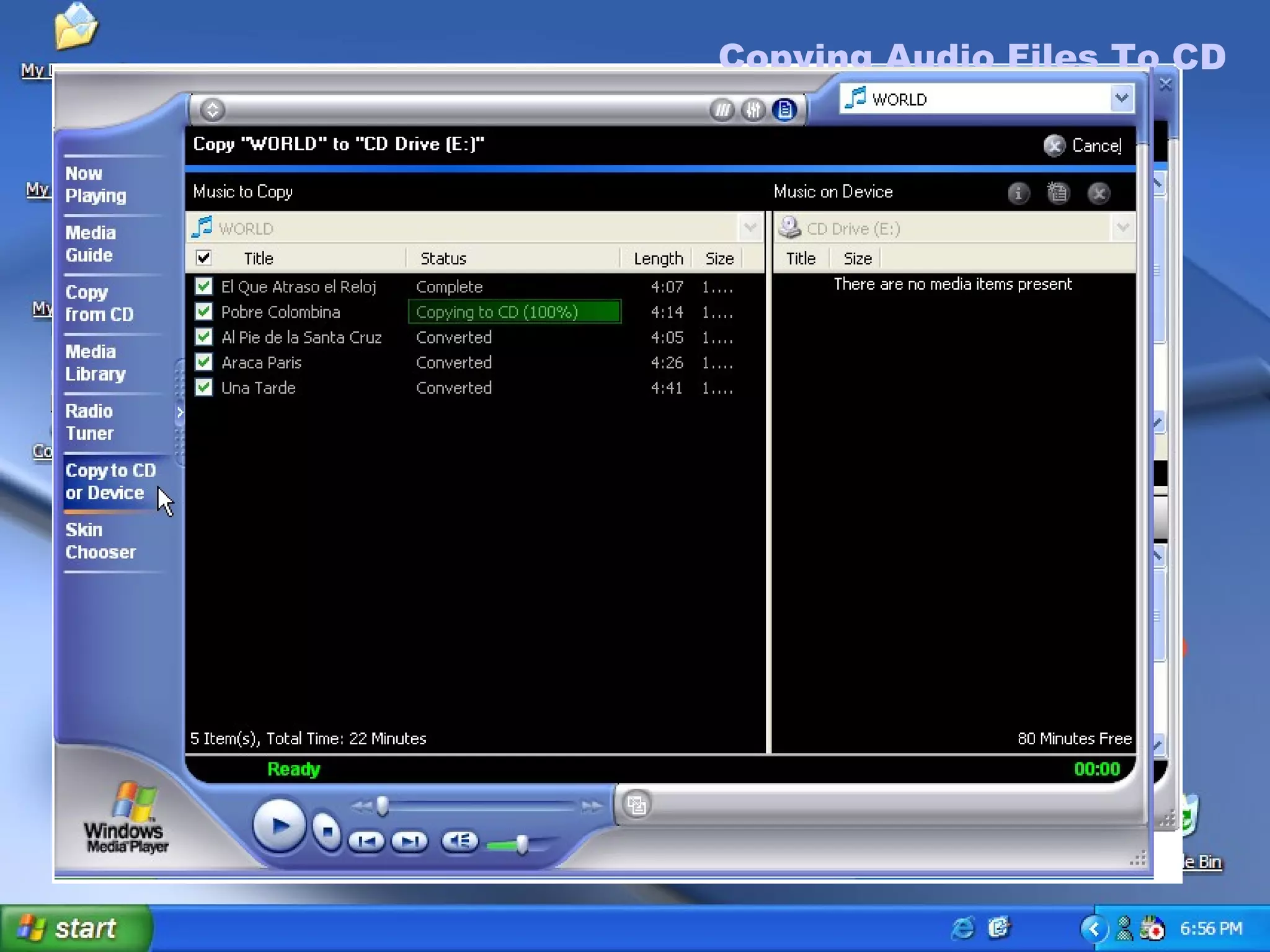The width and height of the screenshot is (1270, 952).
Task: Cancel the CD copy operation
Action: pos(1082,146)
